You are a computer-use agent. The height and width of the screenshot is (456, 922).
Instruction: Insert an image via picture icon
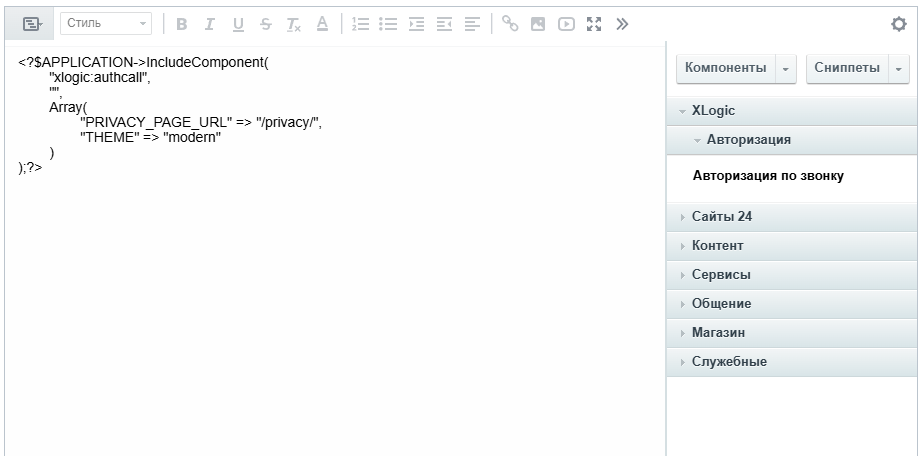[x=538, y=23]
